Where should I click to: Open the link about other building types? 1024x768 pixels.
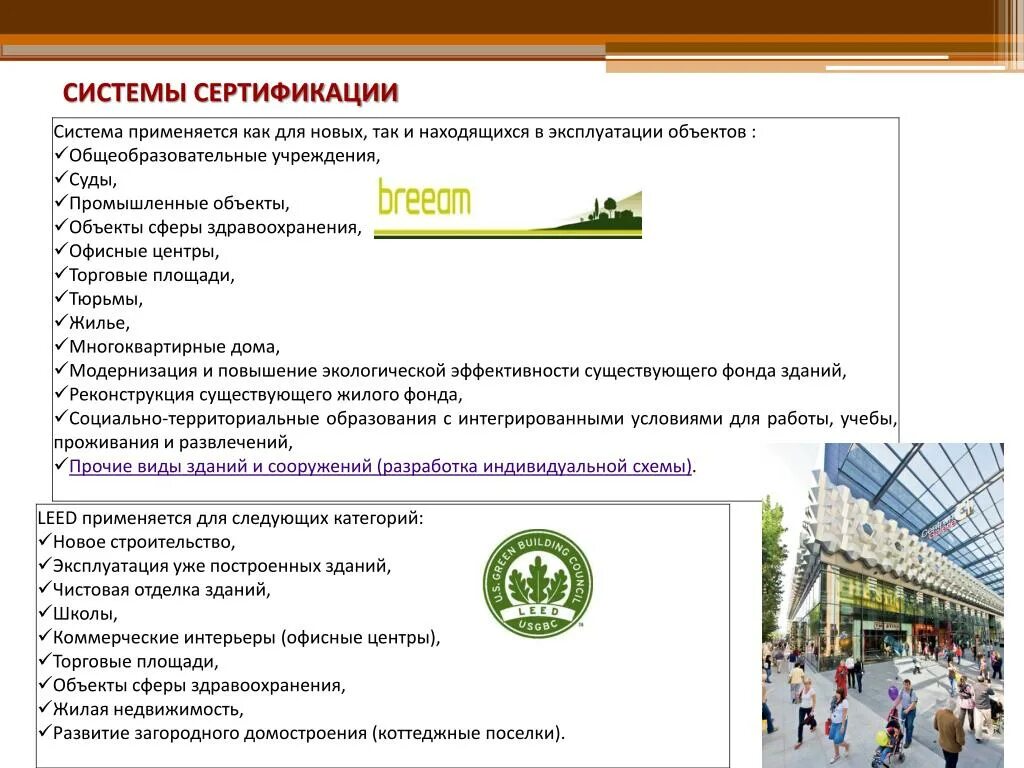[380, 466]
